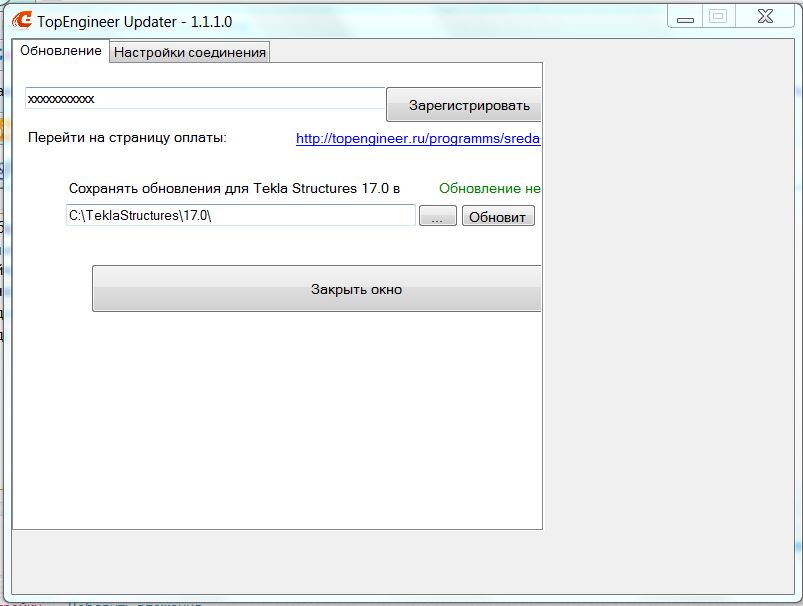Switch to the Обновление tab
803x606 pixels.
tap(60, 51)
